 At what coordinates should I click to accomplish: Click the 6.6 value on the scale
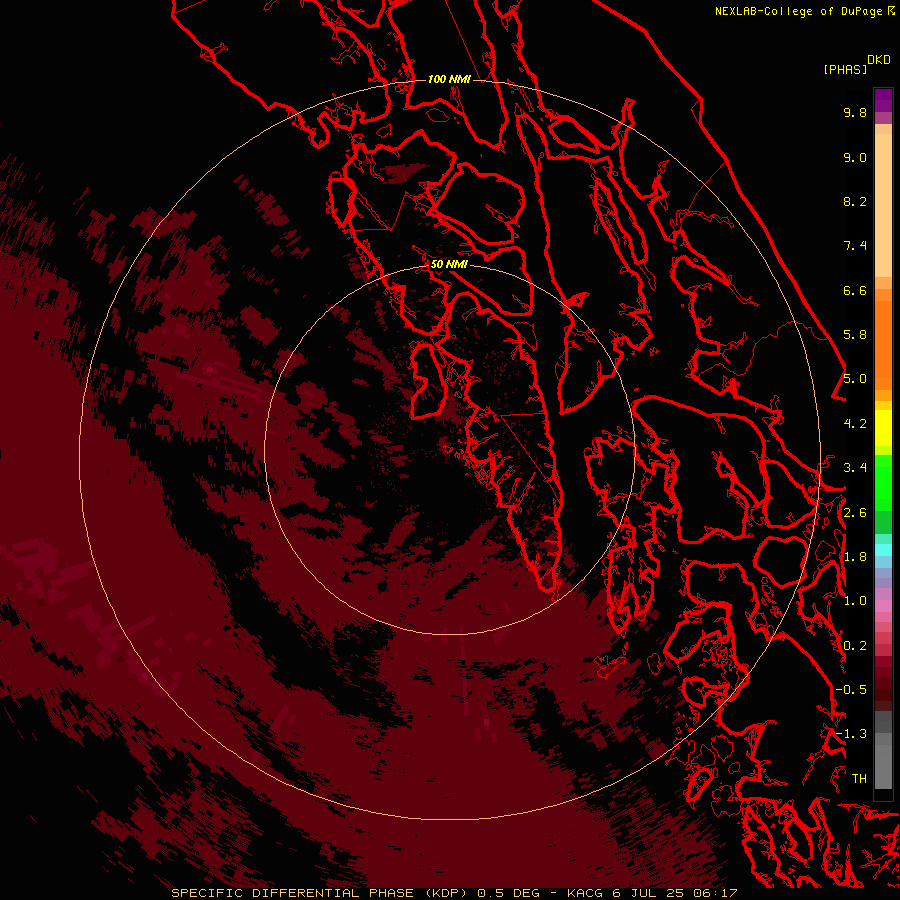click(855, 290)
